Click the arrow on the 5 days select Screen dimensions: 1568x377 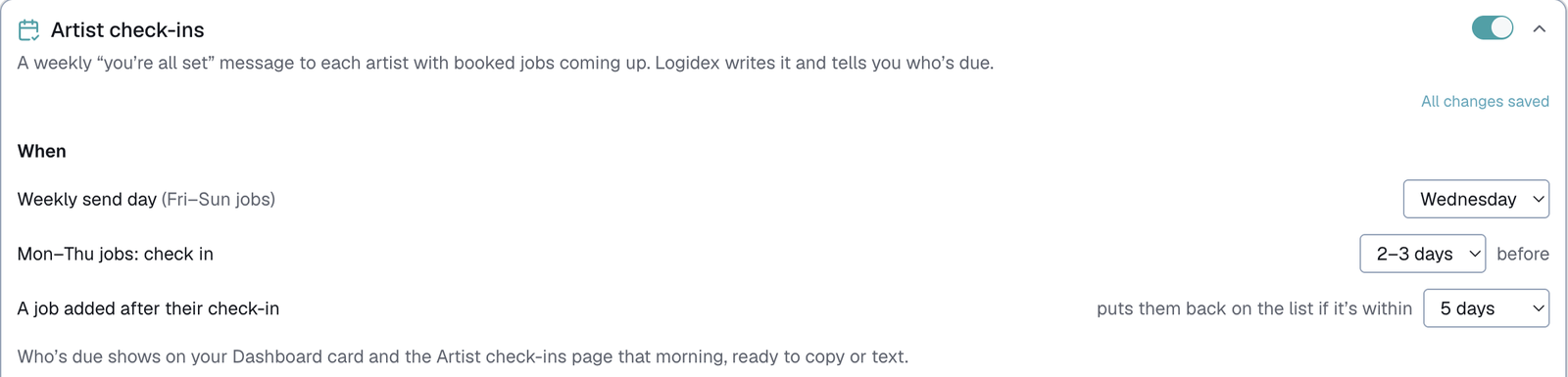pos(1538,308)
